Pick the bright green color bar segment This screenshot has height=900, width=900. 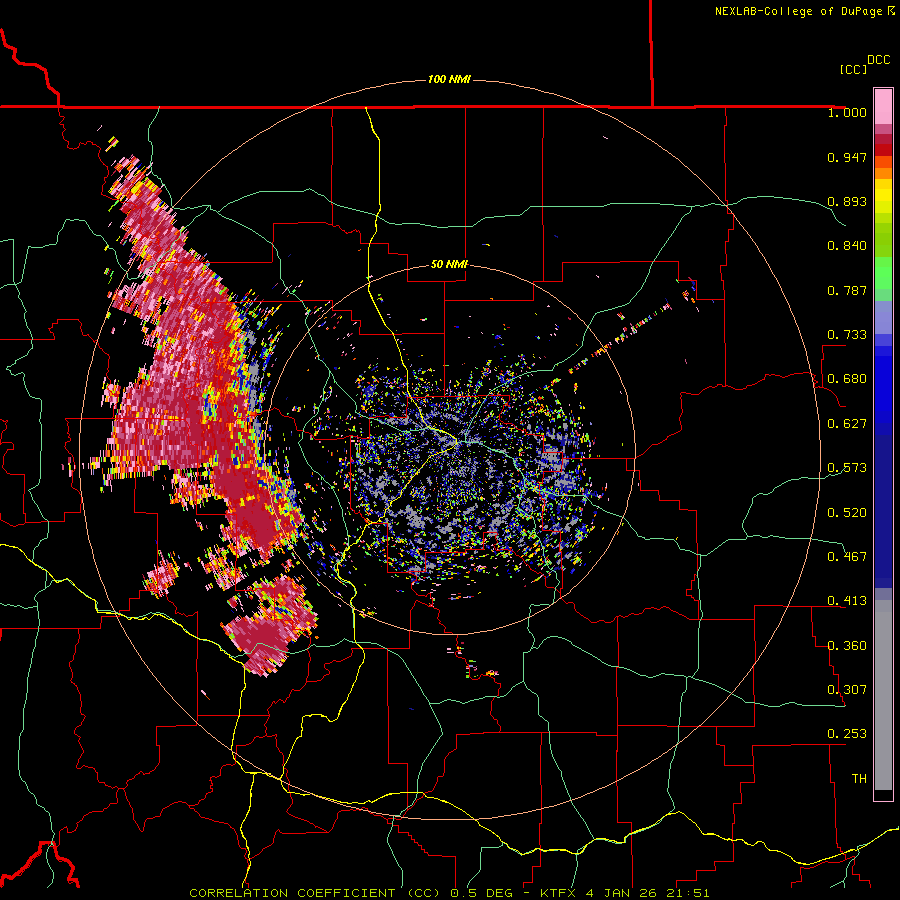click(x=883, y=273)
